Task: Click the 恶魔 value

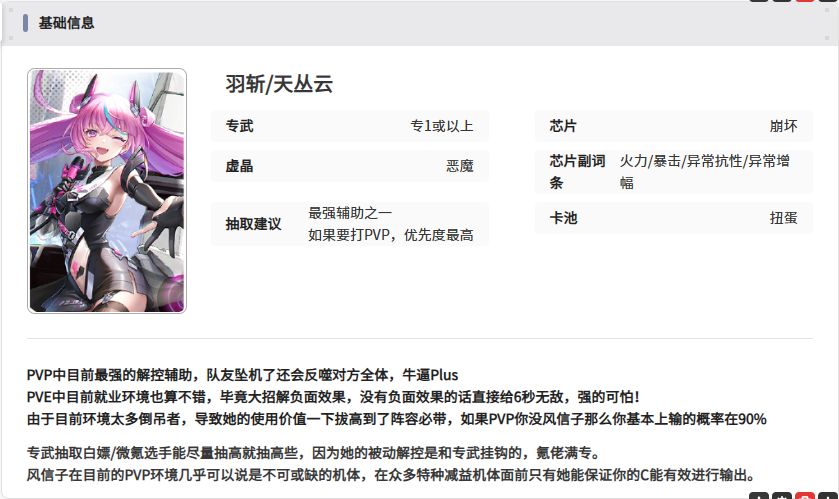Action: click(460, 166)
